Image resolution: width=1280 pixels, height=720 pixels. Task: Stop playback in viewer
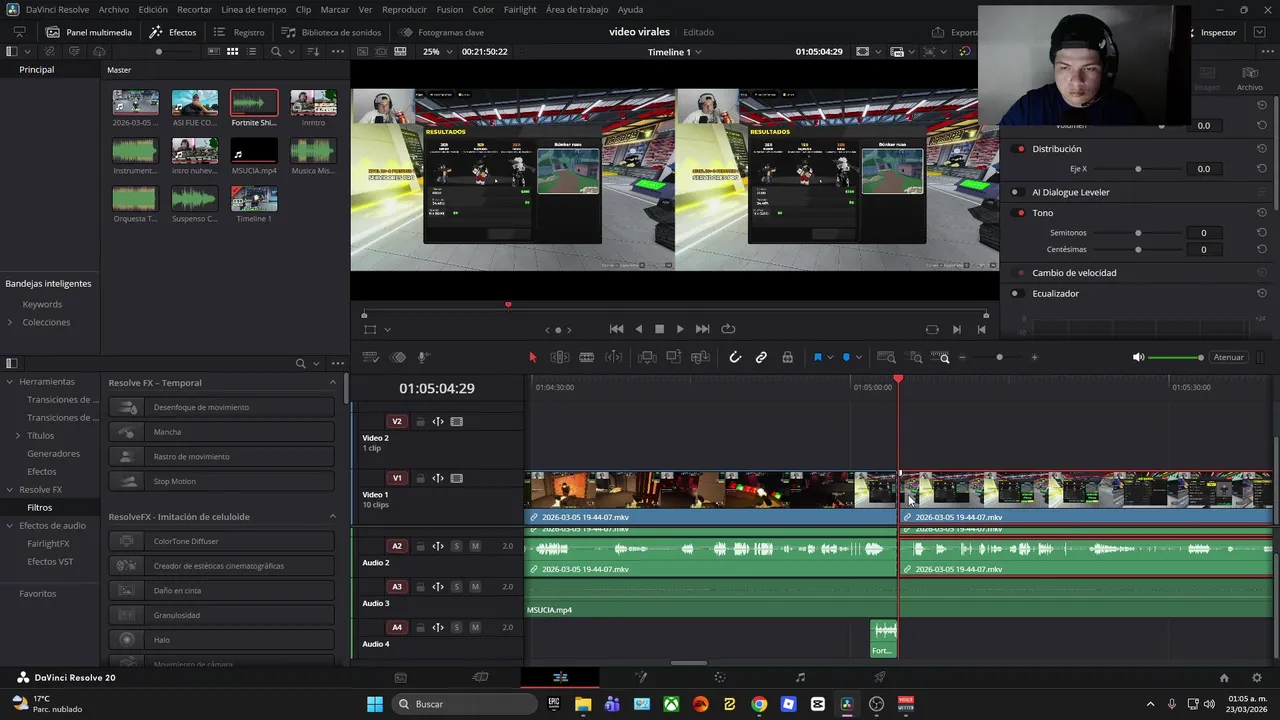click(659, 329)
